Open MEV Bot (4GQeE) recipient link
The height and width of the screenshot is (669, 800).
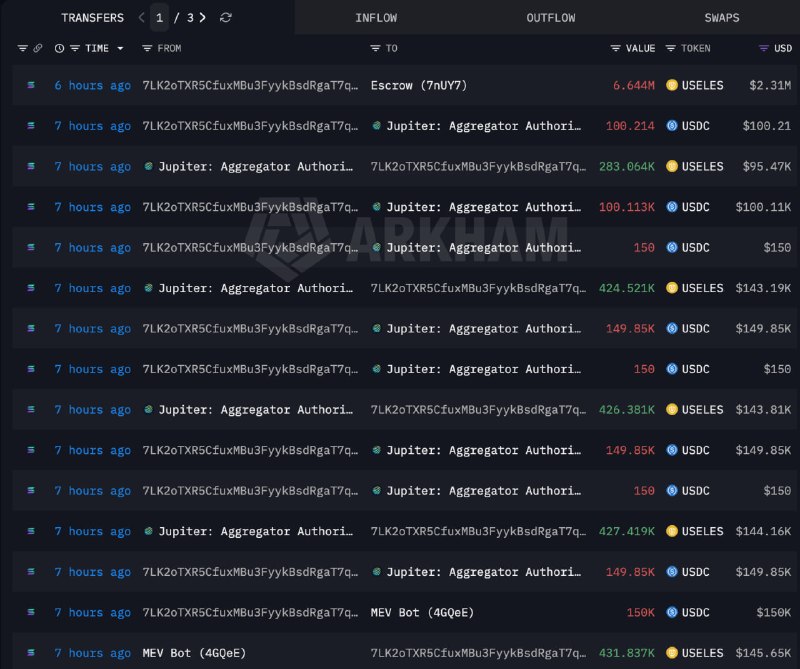[422, 612]
